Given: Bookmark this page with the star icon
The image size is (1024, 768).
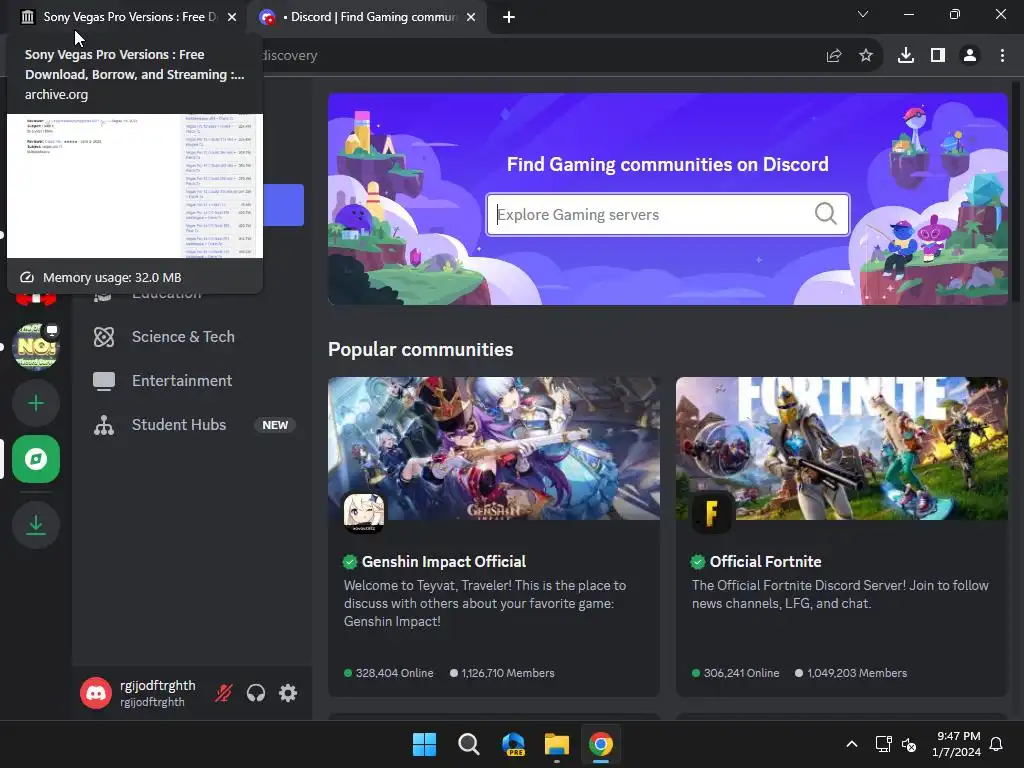Looking at the screenshot, I should pyautogui.click(x=866, y=56).
